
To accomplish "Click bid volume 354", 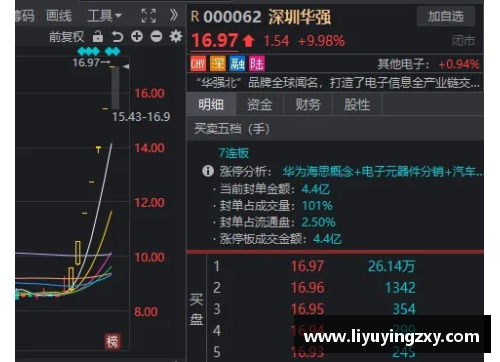I will click(x=404, y=309).
